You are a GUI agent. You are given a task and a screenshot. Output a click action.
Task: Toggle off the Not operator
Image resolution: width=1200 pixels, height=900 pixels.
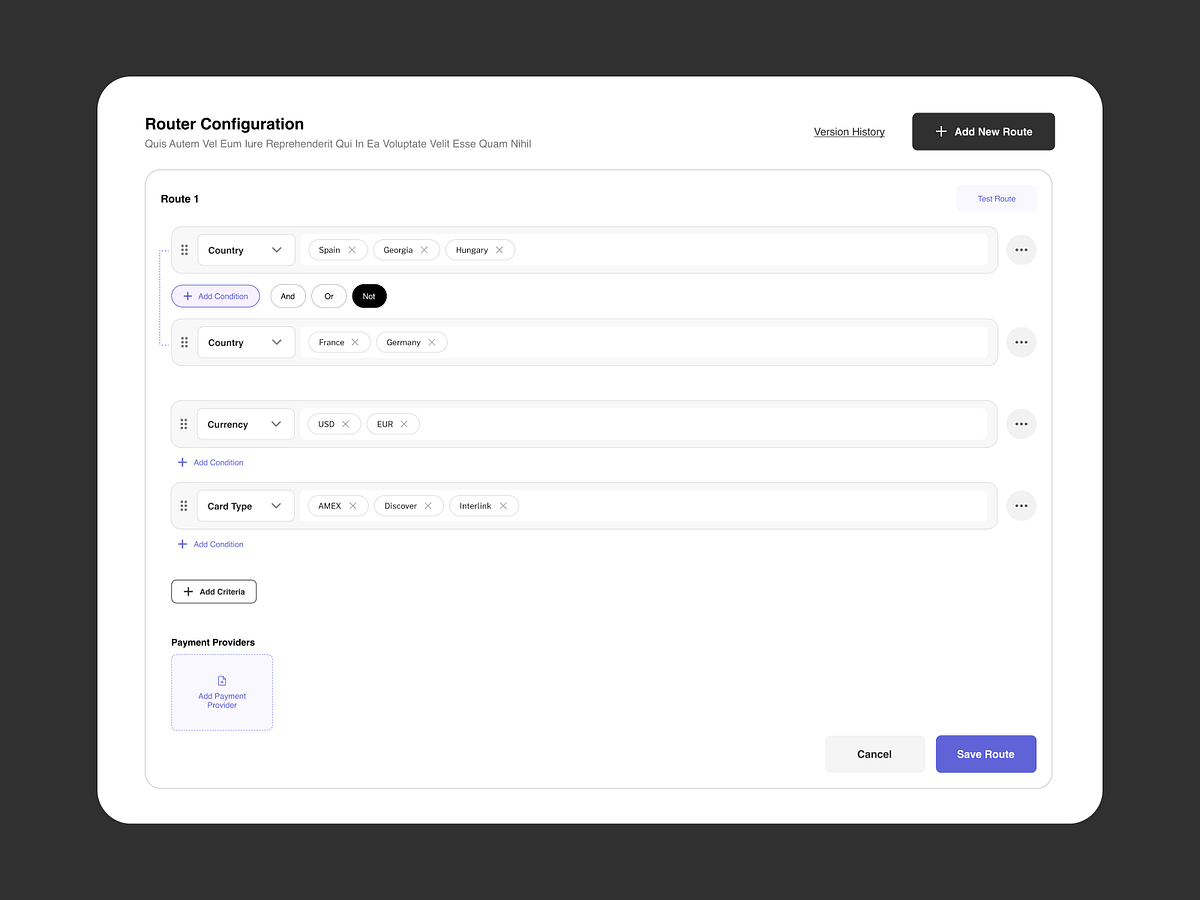369,295
